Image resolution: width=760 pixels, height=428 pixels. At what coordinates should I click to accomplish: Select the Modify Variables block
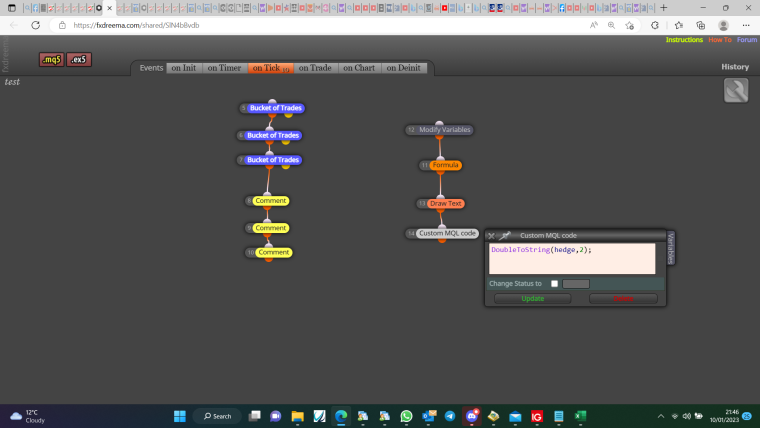(x=444, y=130)
